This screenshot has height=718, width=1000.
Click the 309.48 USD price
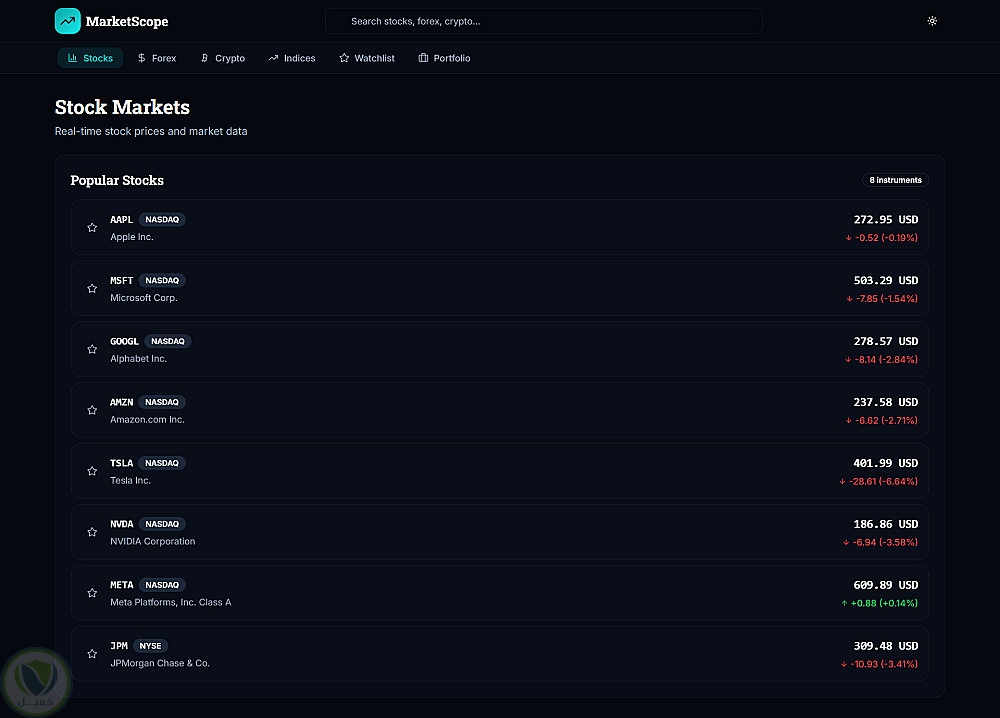[x=886, y=646]
